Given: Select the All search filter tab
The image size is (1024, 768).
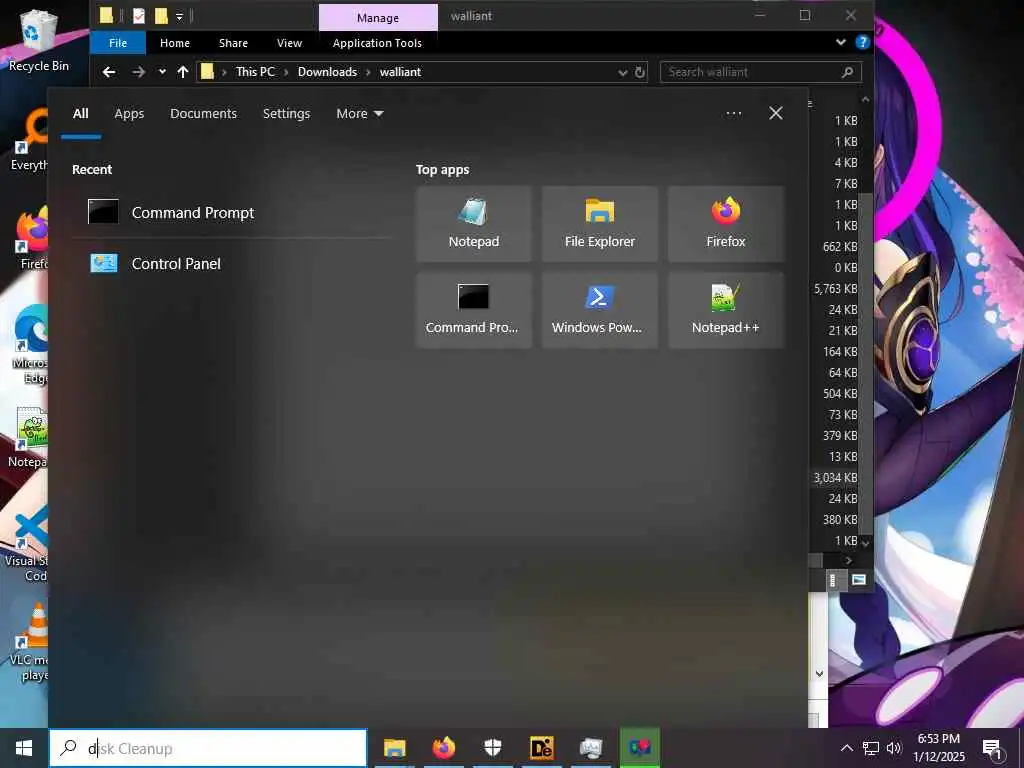Looking at the screenshot, I should tap(80, 114).
